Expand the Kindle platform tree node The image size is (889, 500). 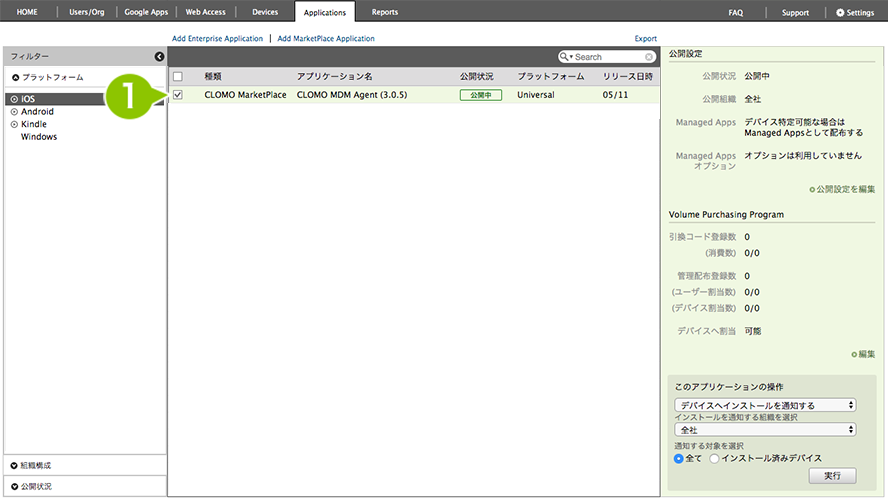pyautogui.click(x=14, y=124)
